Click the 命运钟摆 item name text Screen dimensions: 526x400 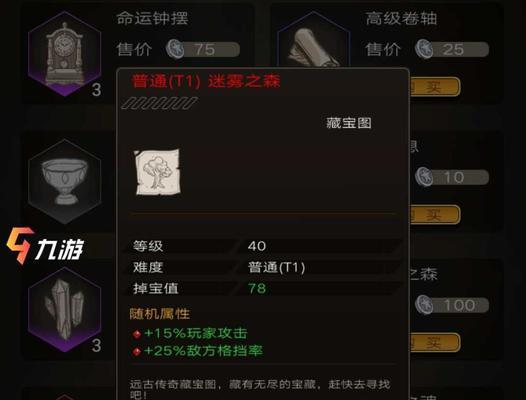(x=152, y=18)
